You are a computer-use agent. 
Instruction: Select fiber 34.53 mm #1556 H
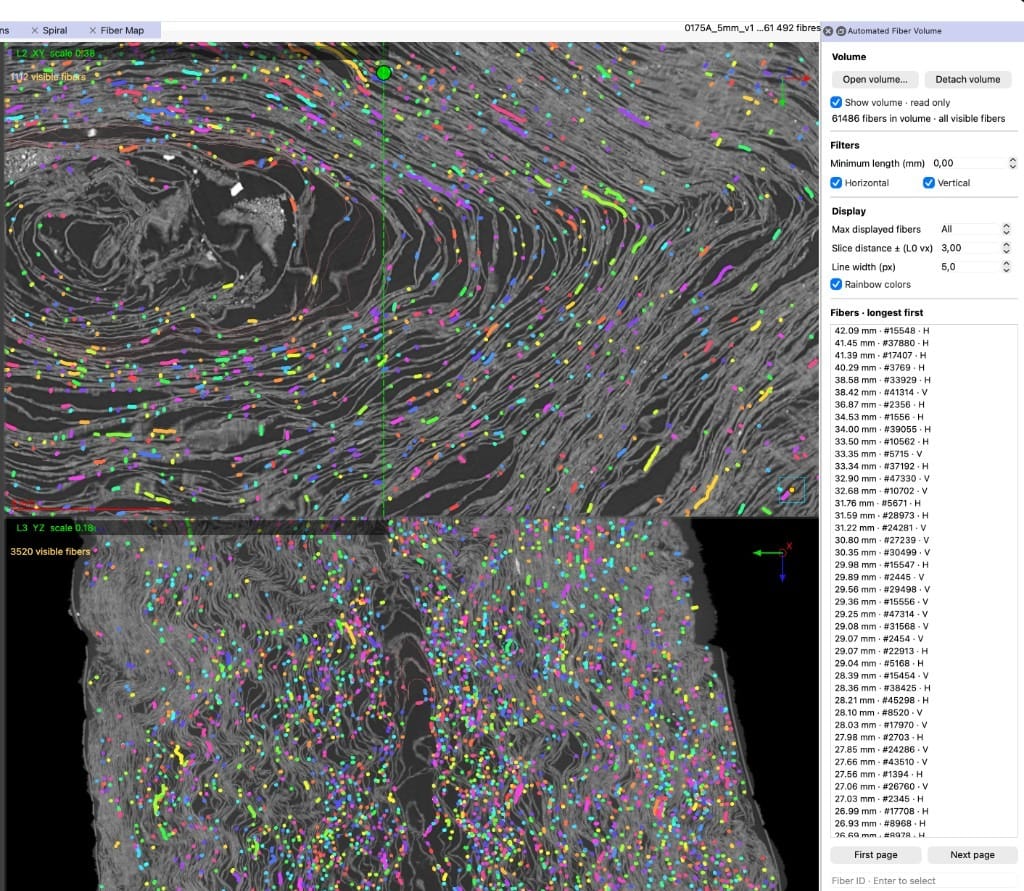pyautogui.click(x=923, y=417)
